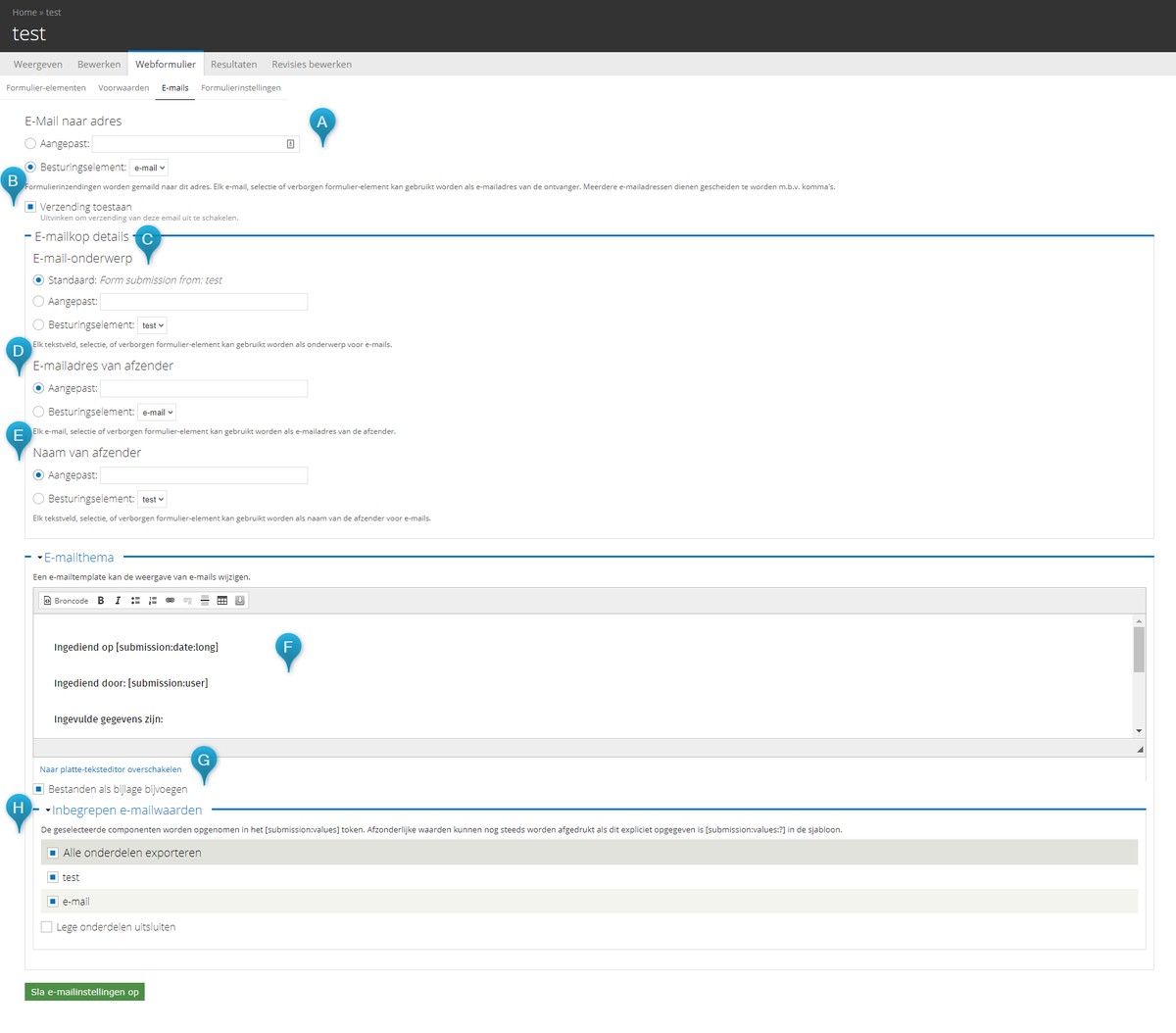Image resolution: width=1176 pixels, height=1033 pixels.
Task: Click Naar platte-teksteditor overschakelen link
Action: click(111, 769)
